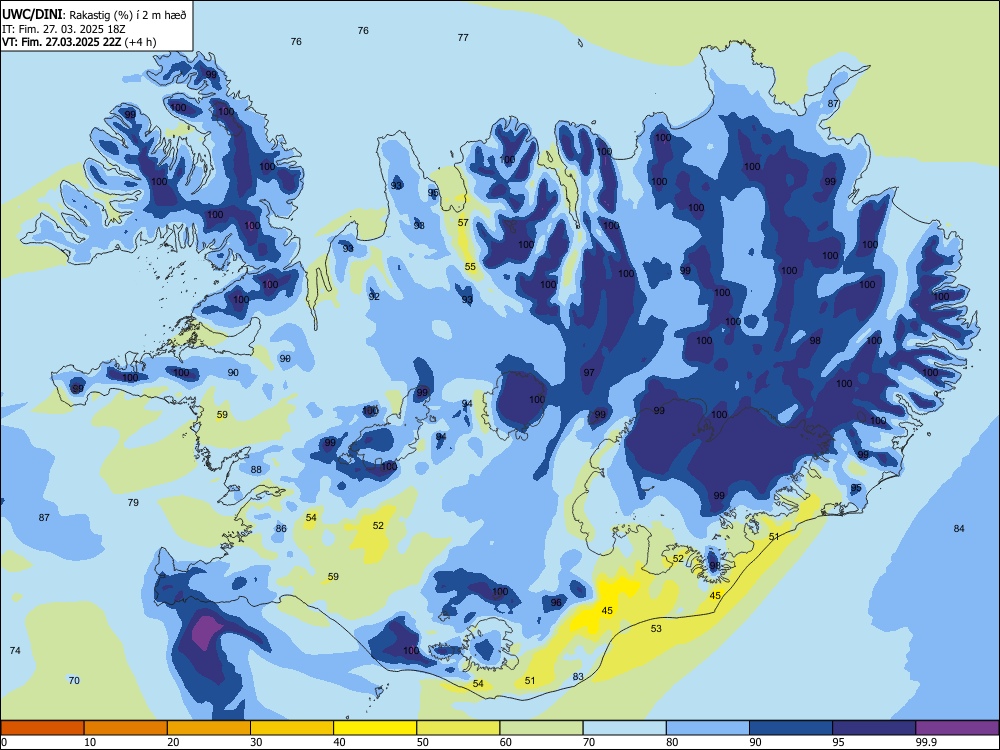
Task: Click the humidity value 97 on the map
Action: (589, 372)
